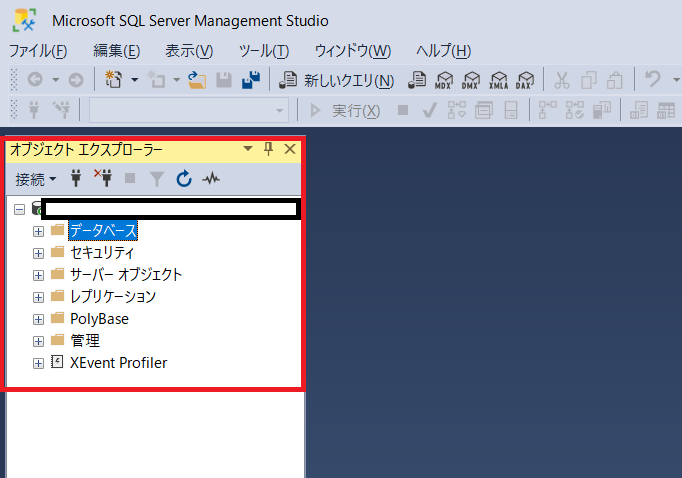Expand the PolyBase folder node
Image resolution: width=682 pixels, height=478 pixels.
pyautogui.click(x=38, y=319)
